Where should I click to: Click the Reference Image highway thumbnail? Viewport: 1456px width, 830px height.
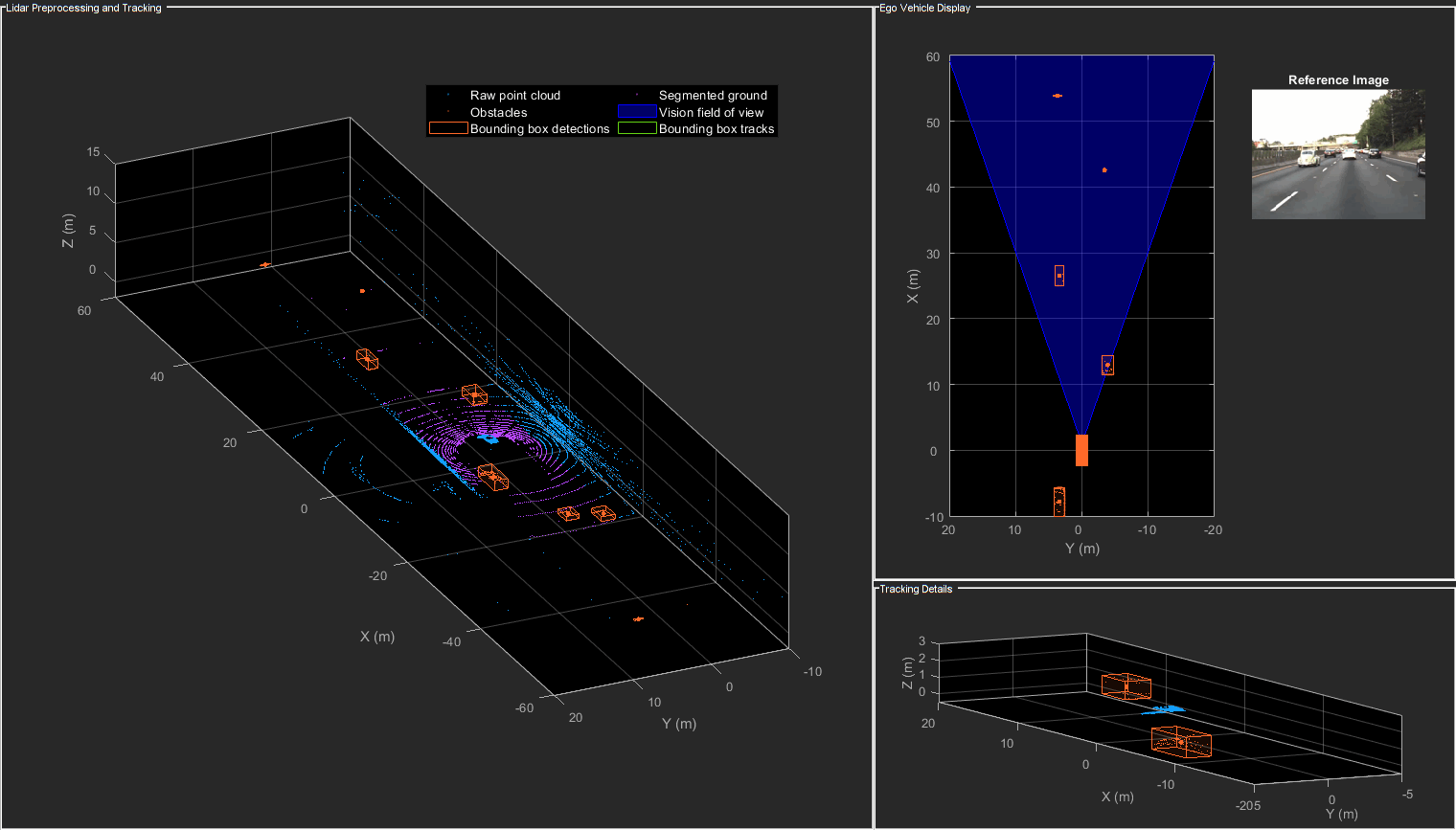click(1338, 154)
